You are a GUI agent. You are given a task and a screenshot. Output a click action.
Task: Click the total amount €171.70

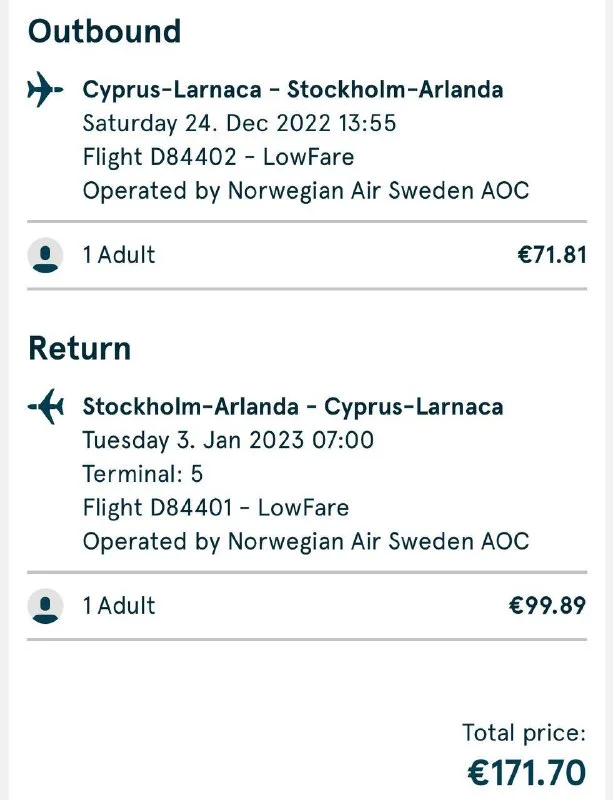(526, 772)
